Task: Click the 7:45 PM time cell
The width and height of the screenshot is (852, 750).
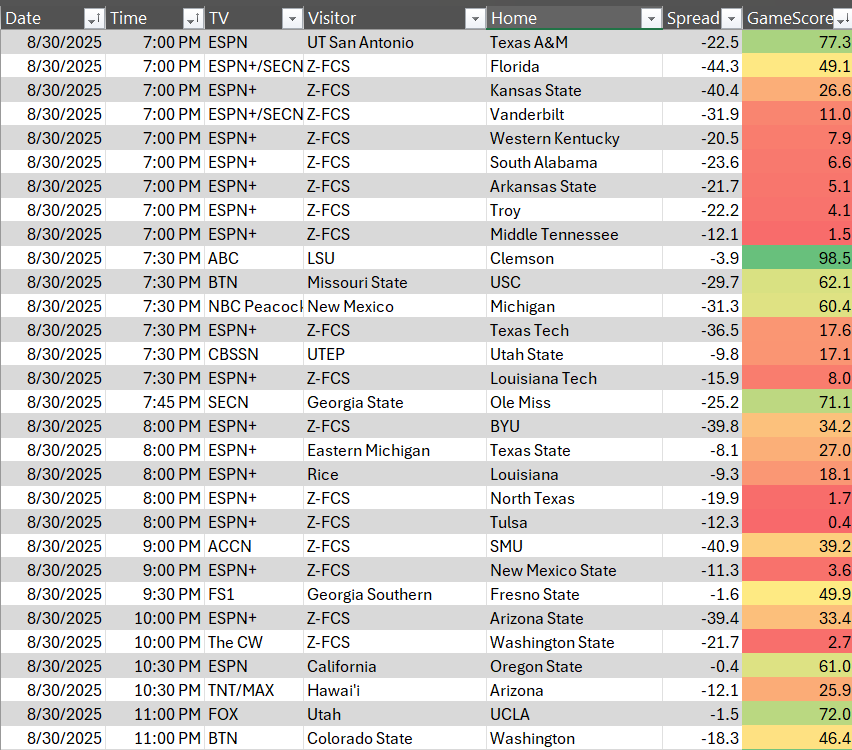Action: click(x=155, y=402)
